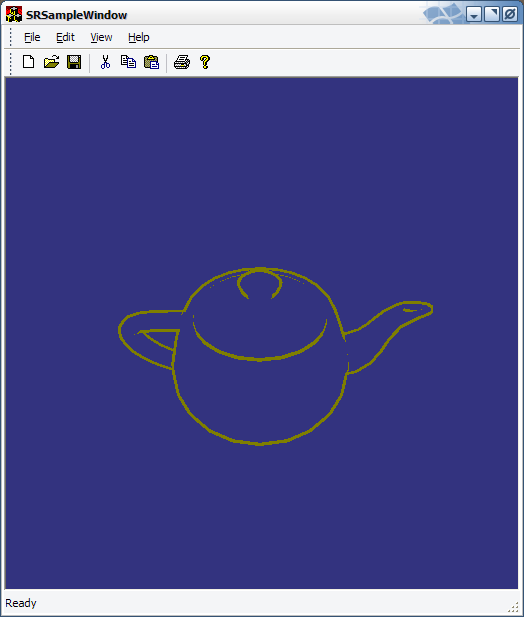Paste using the clipboard icon
Image resolution: width=524 pixels, height=617 pixels.
coord(151,62)
